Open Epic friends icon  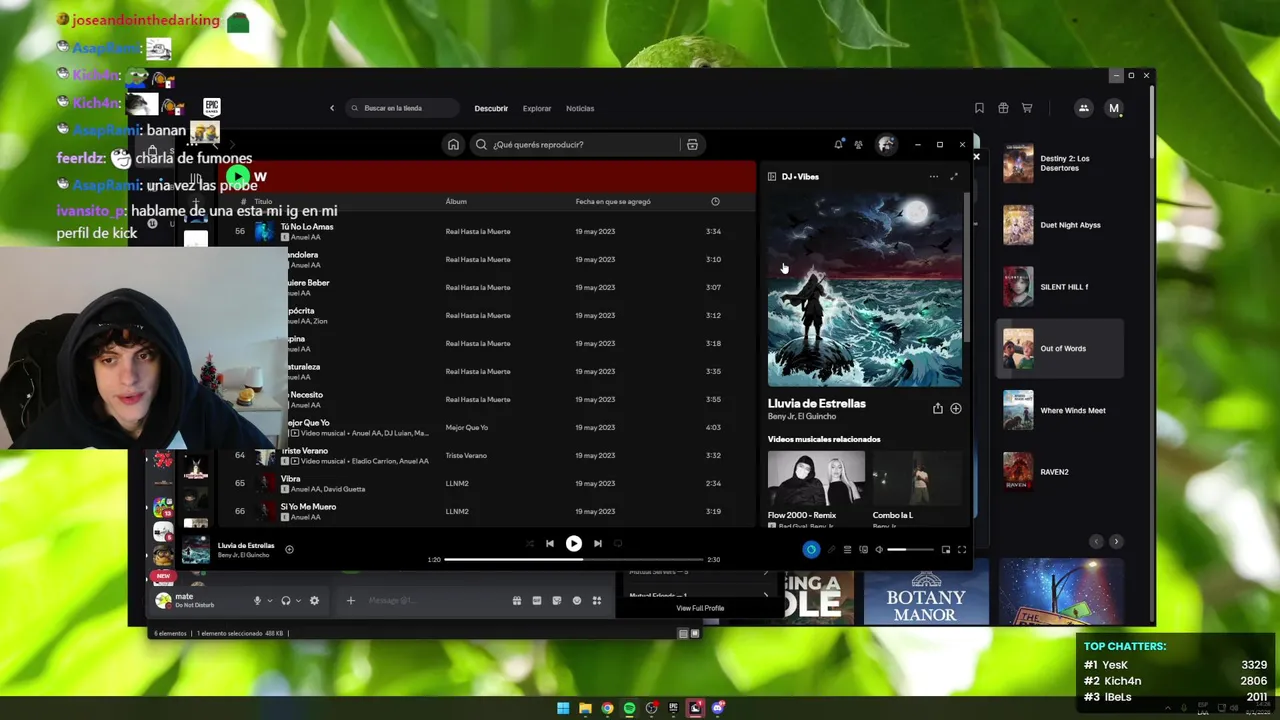(x=1083, y=108)
